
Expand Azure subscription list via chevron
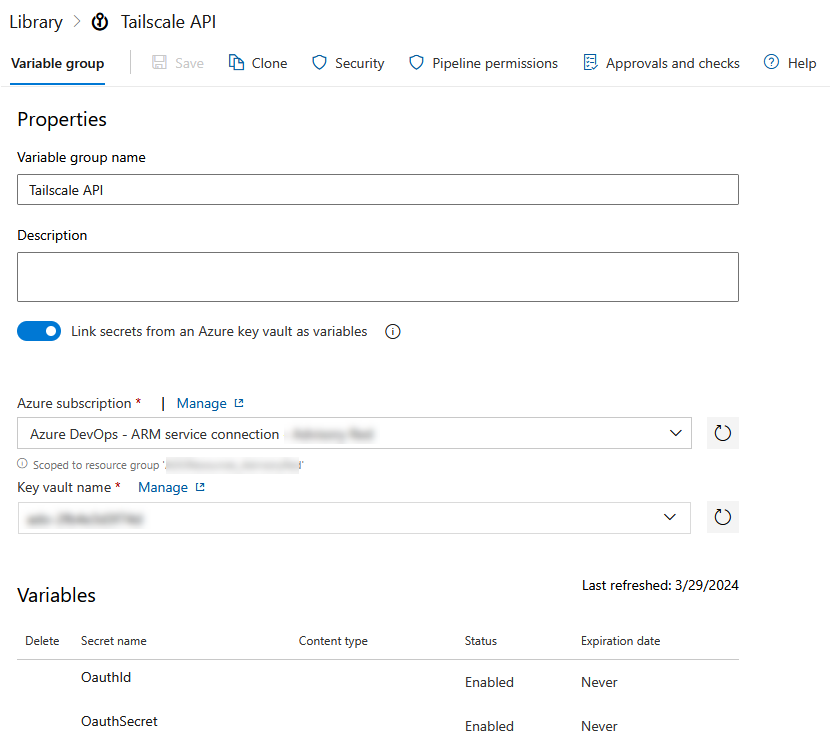[x=675, y=433]
